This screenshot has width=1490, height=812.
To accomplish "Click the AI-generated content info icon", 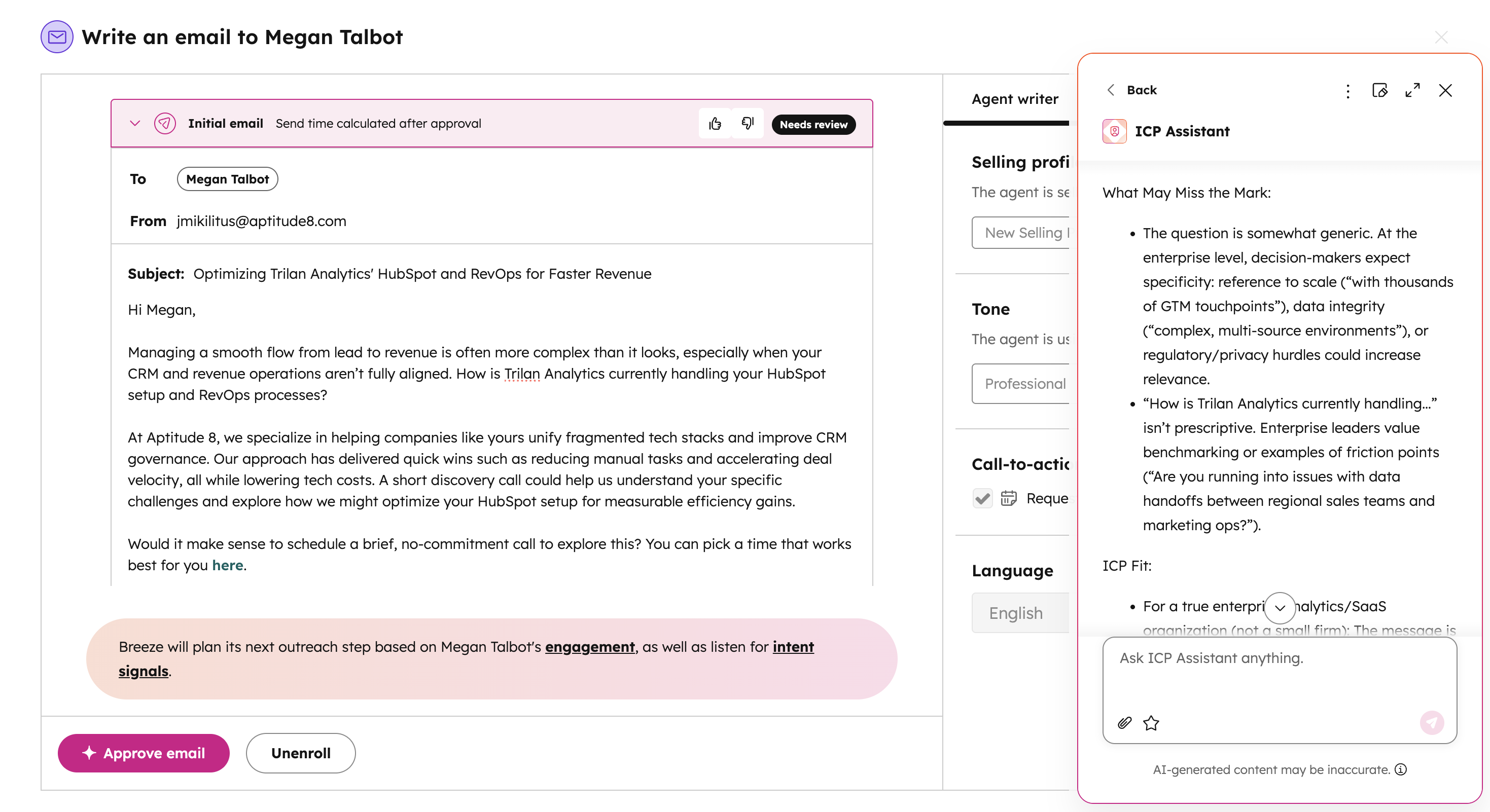I will coord(1401,770).
